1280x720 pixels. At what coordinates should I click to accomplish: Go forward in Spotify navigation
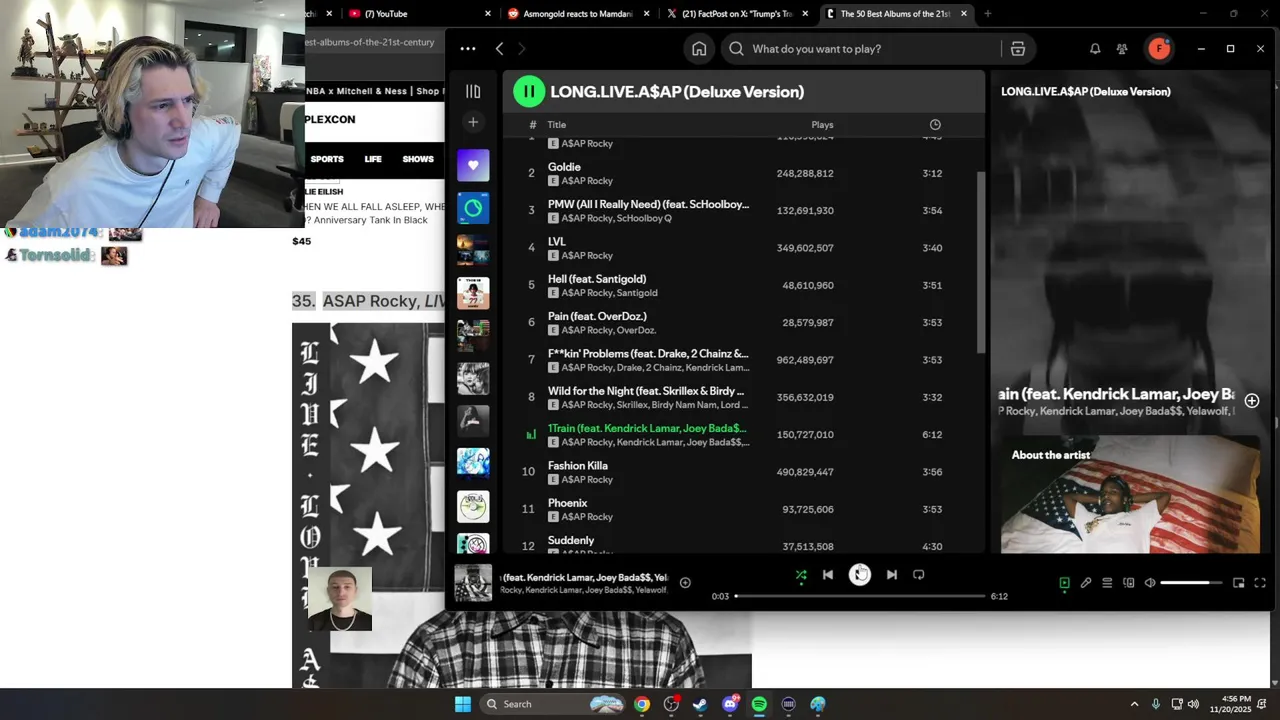pyautogui.click(x=521, y=49)
